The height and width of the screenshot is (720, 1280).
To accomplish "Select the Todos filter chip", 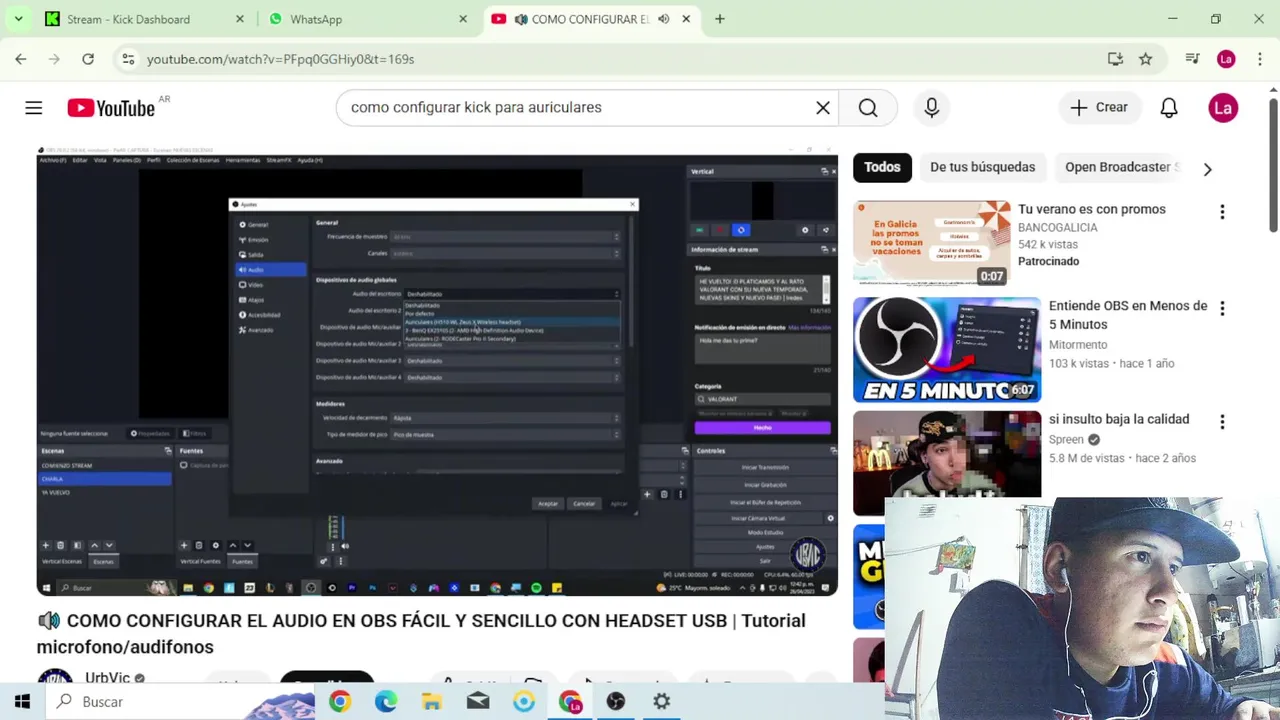I will pos(882,167).
